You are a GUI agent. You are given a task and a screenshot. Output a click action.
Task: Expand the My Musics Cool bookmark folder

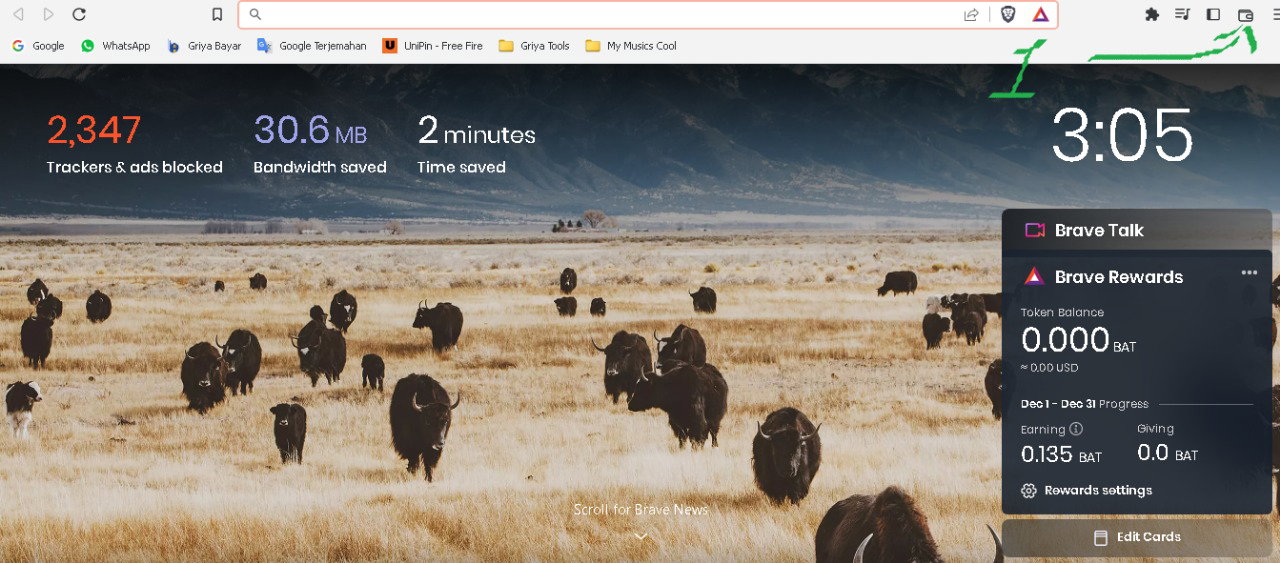pyautogui.click(x=631, y=46)
